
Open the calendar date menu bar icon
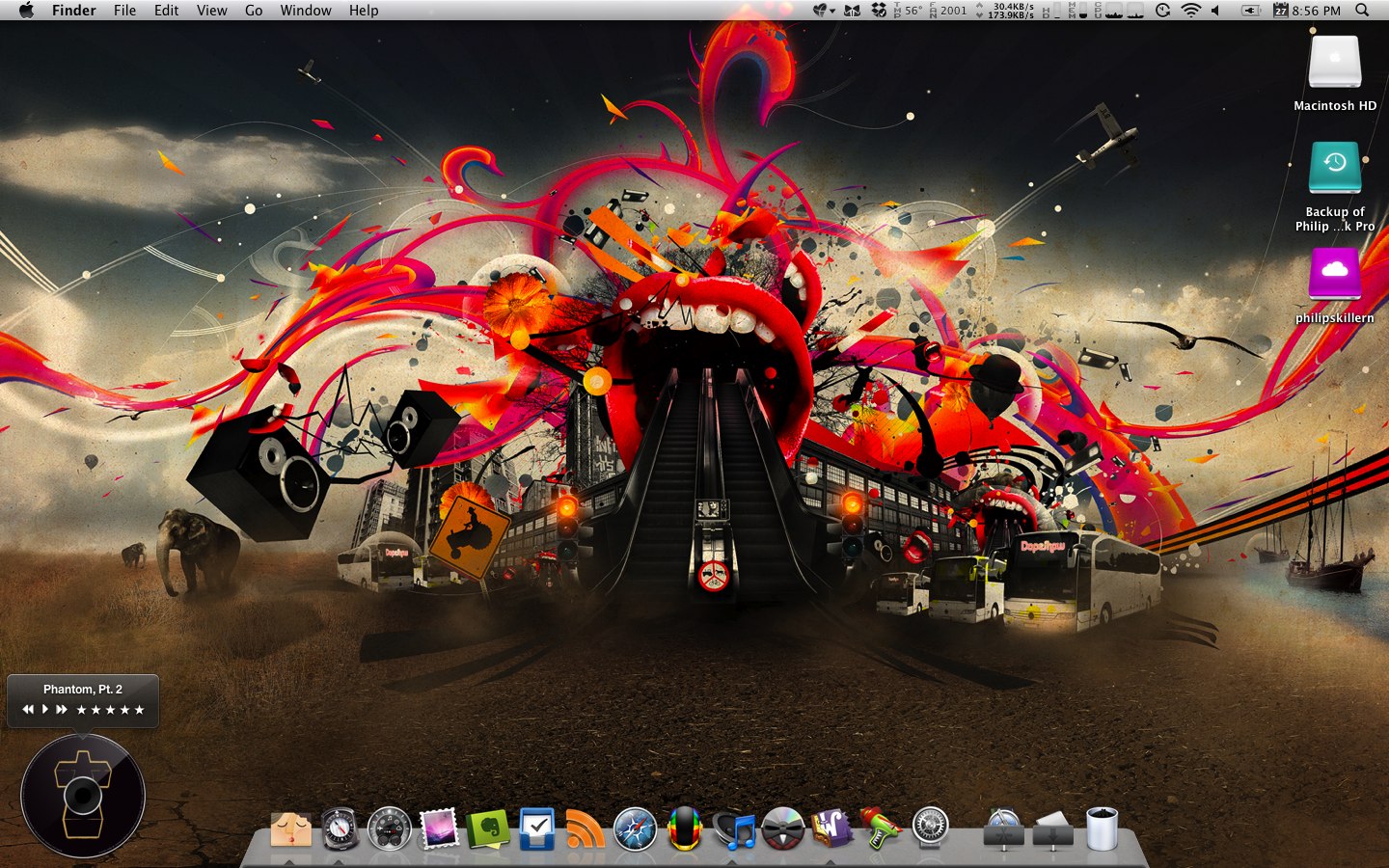1281,11
